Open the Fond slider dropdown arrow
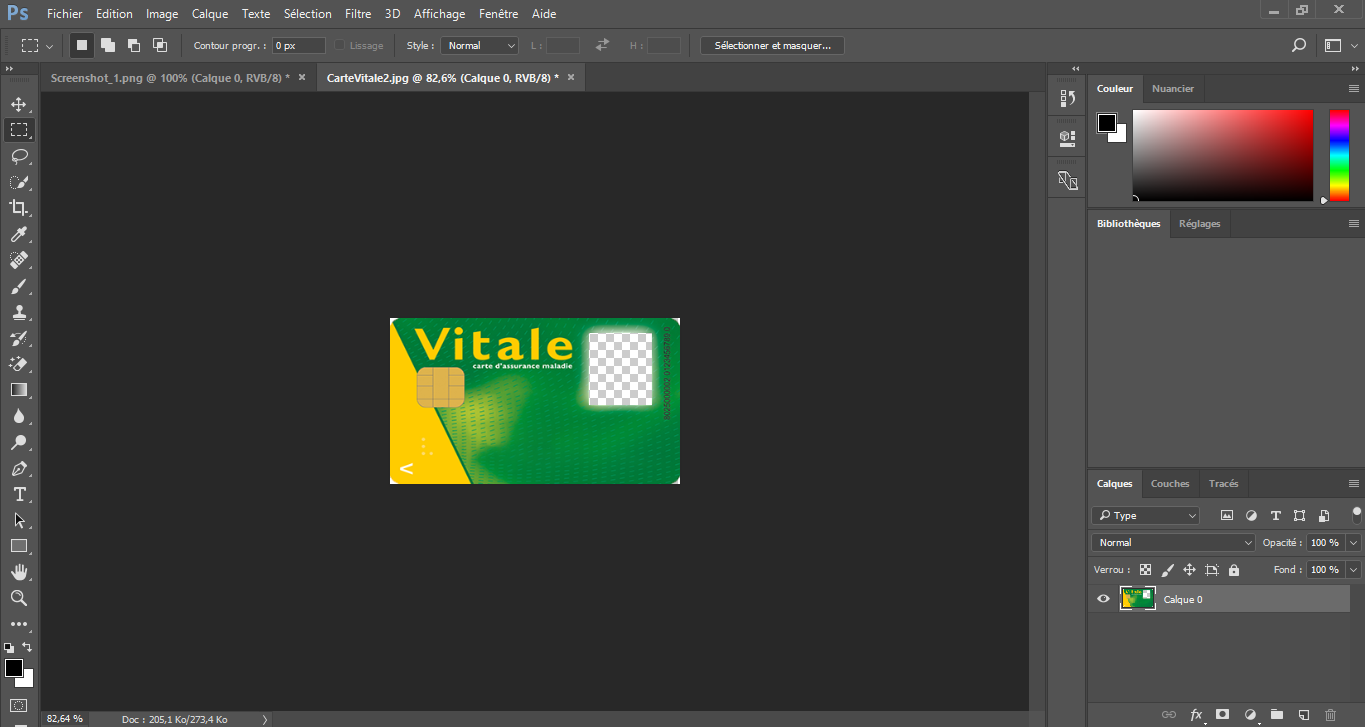Screen dimensions: 1365x727 pyautogui.click(x=1353, y=569)
